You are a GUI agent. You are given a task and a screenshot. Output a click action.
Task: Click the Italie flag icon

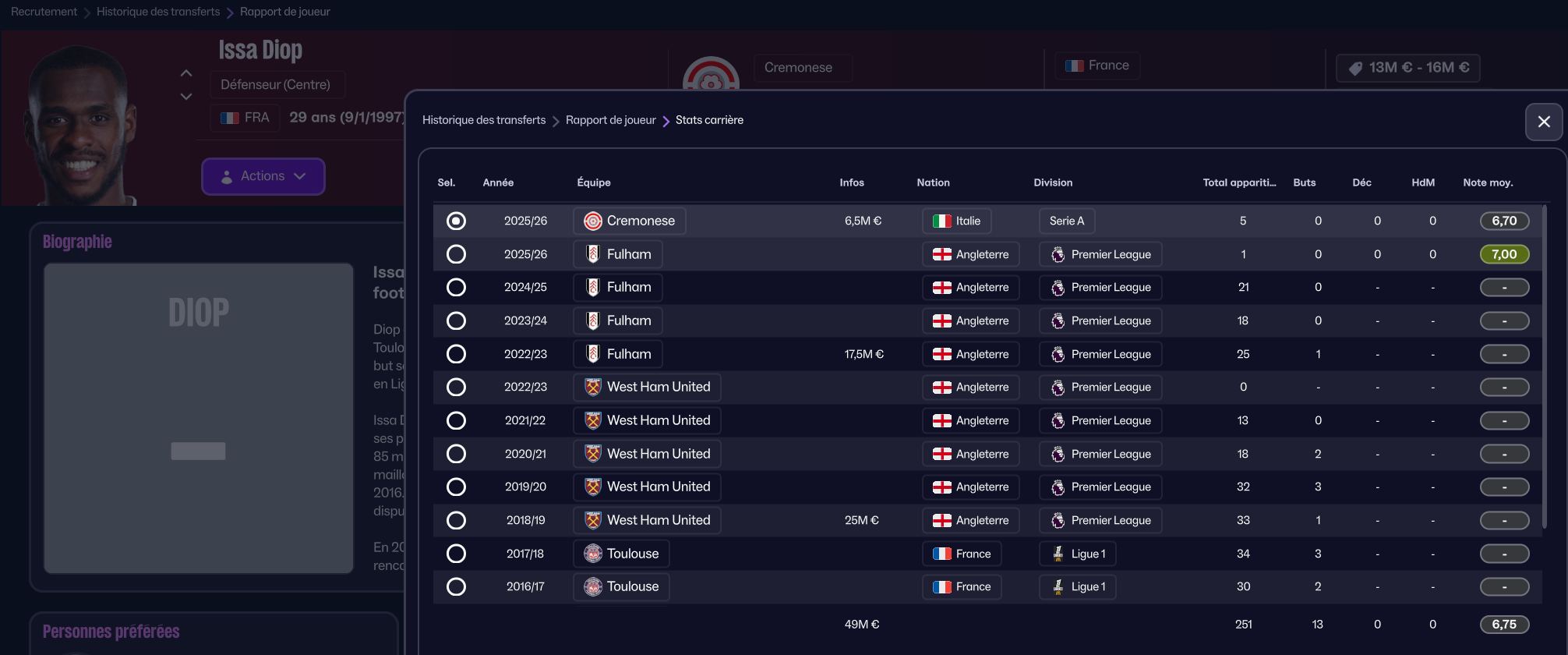[x=942, y=221]
